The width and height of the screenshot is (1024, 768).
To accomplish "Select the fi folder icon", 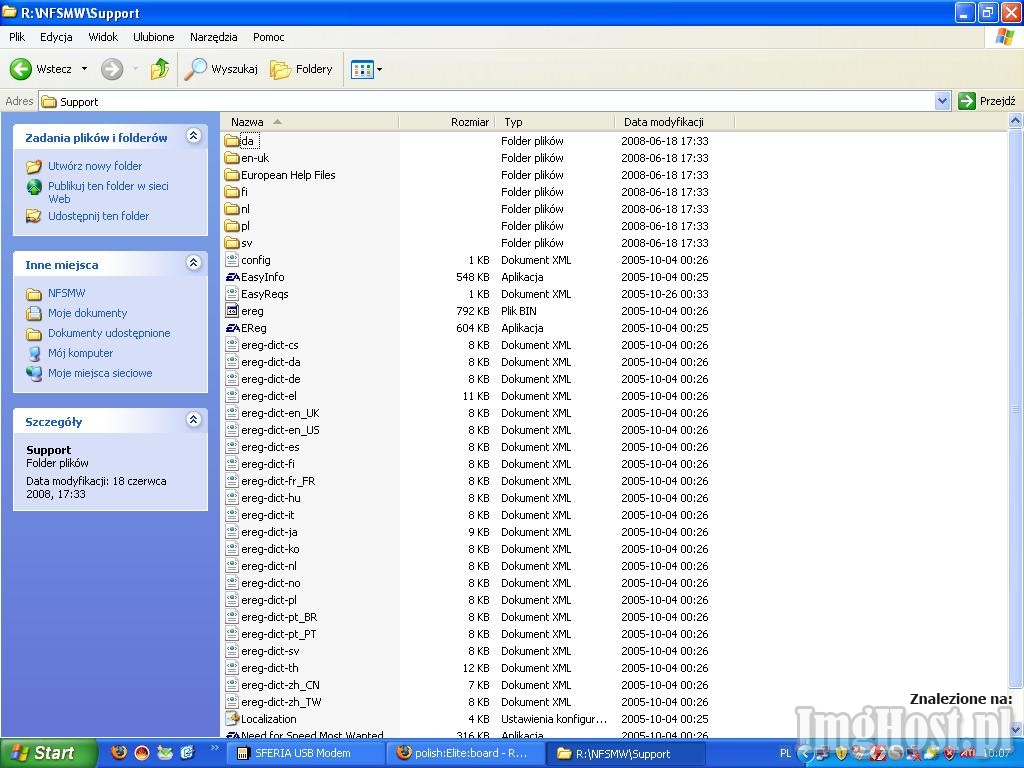I will (x=232, y=191).
